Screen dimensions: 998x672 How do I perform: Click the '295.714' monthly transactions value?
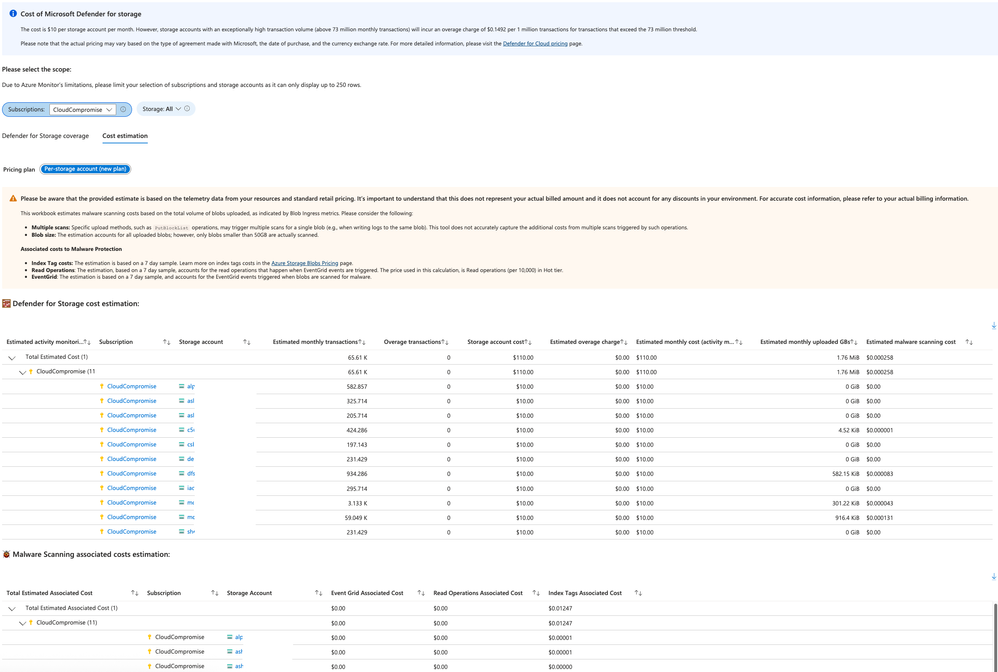click(x=357, y=489)
